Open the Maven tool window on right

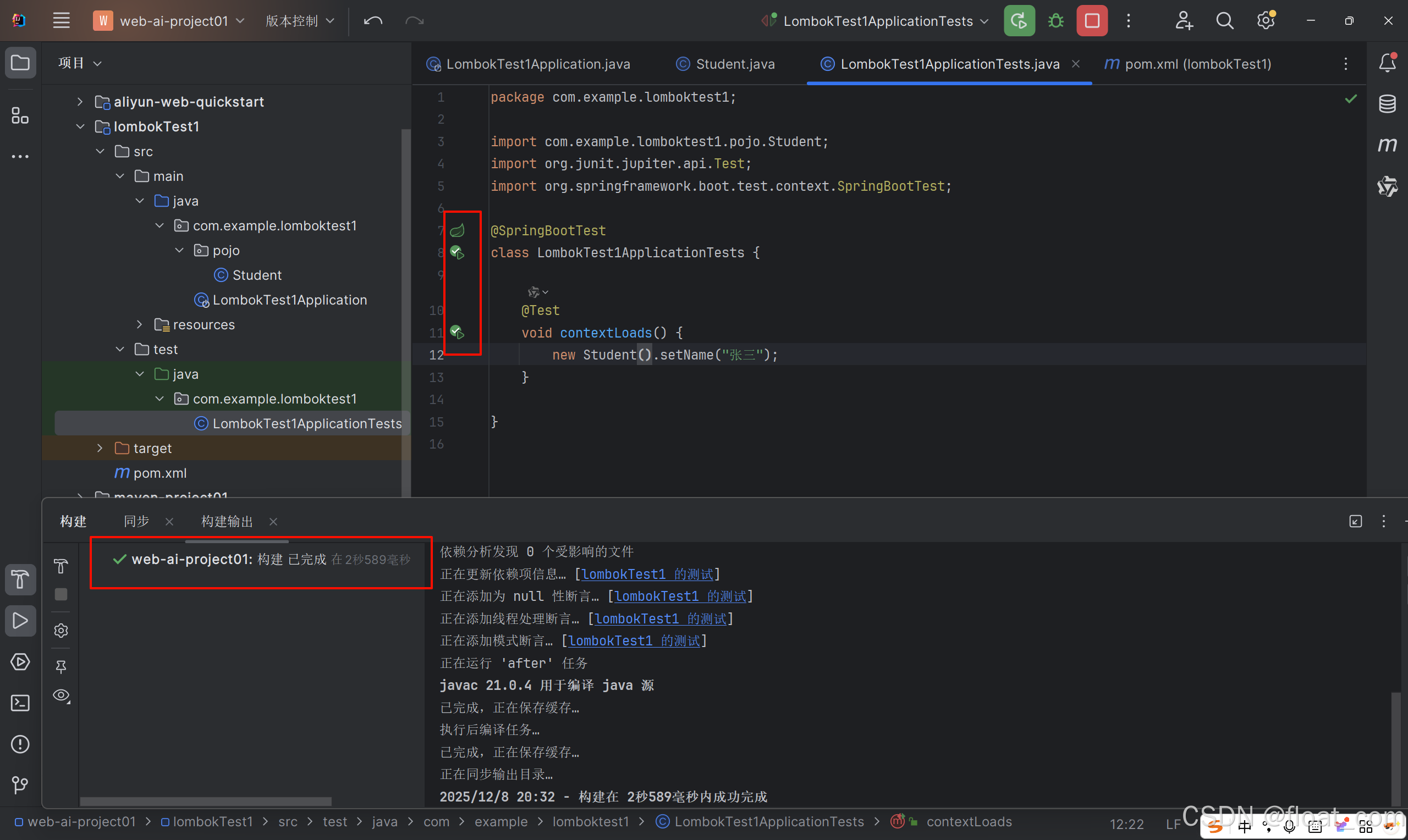click(1387, 145)
